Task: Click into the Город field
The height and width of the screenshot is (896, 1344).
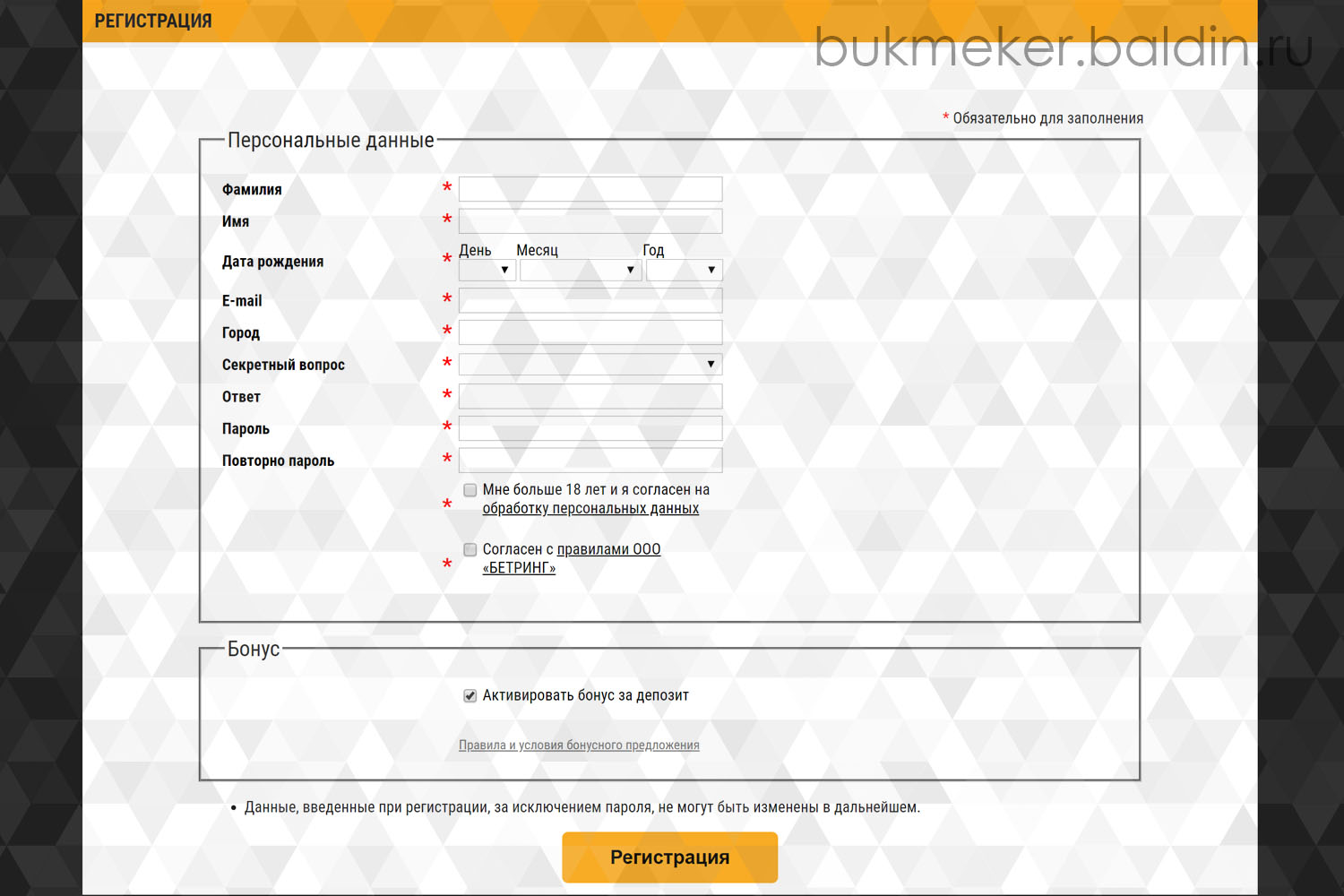Action: click(x=590, y=332)
